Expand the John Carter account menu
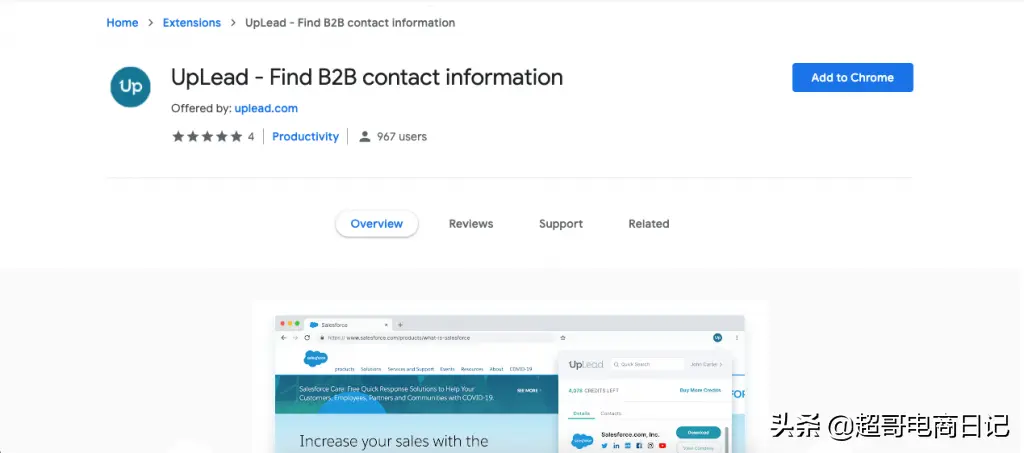 tap(706, 364)
